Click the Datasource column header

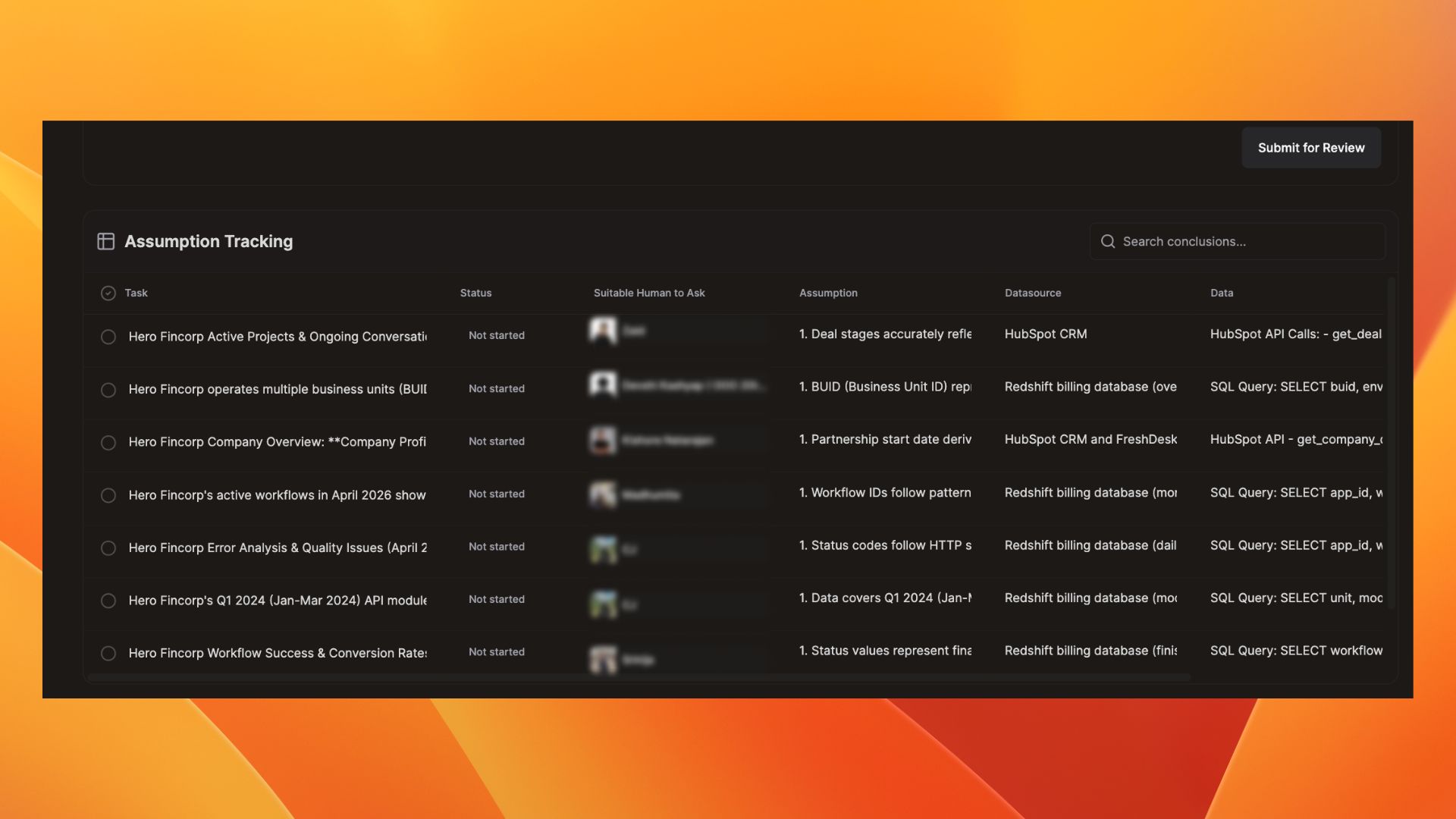pos(1032,293)
